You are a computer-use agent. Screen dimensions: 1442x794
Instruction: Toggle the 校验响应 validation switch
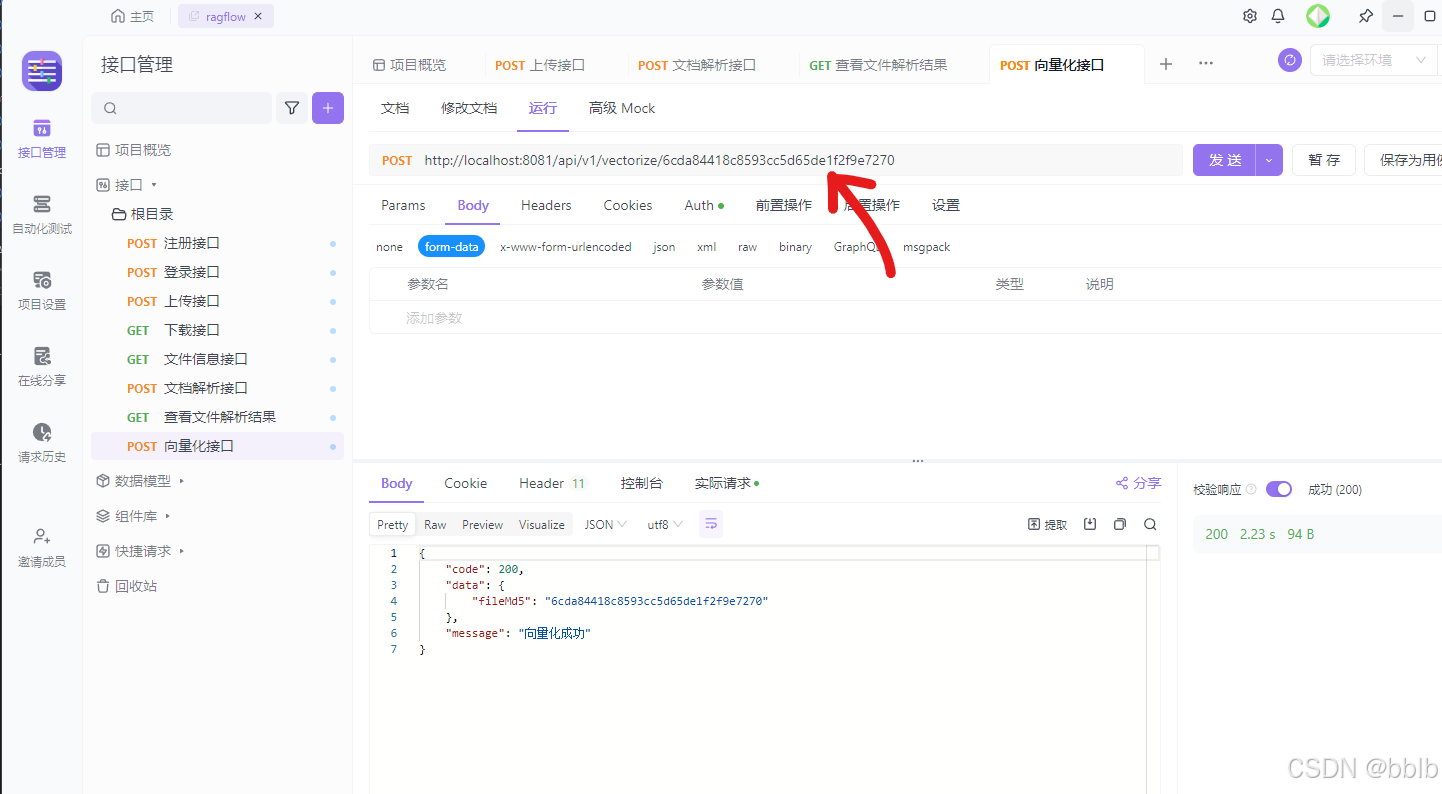pos(1278,489)
